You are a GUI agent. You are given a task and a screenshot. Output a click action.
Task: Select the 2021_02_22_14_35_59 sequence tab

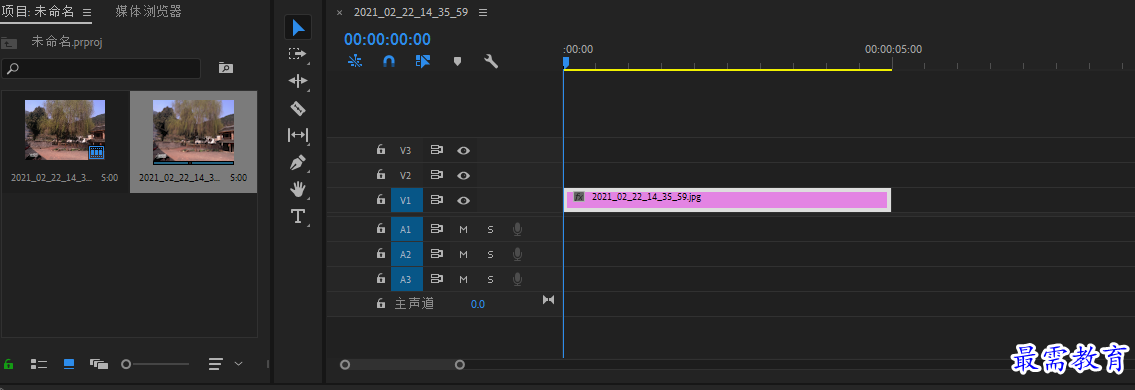[412, 12]
